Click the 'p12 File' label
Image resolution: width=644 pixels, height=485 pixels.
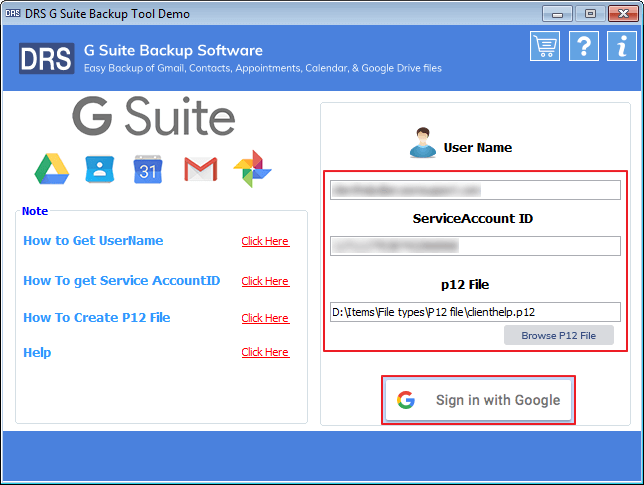click(x=465, y=285)
